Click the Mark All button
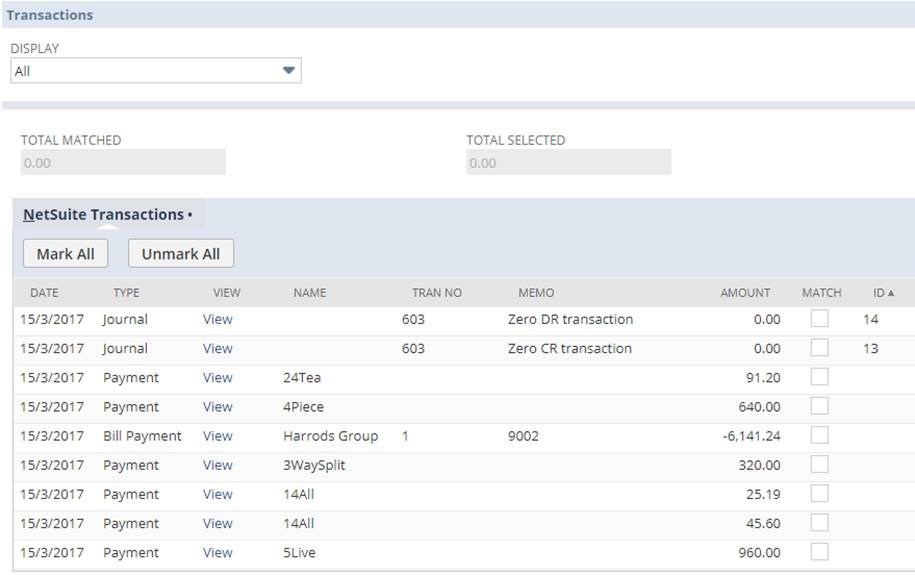This screenshot has width=915, height=575. point(65,254)
